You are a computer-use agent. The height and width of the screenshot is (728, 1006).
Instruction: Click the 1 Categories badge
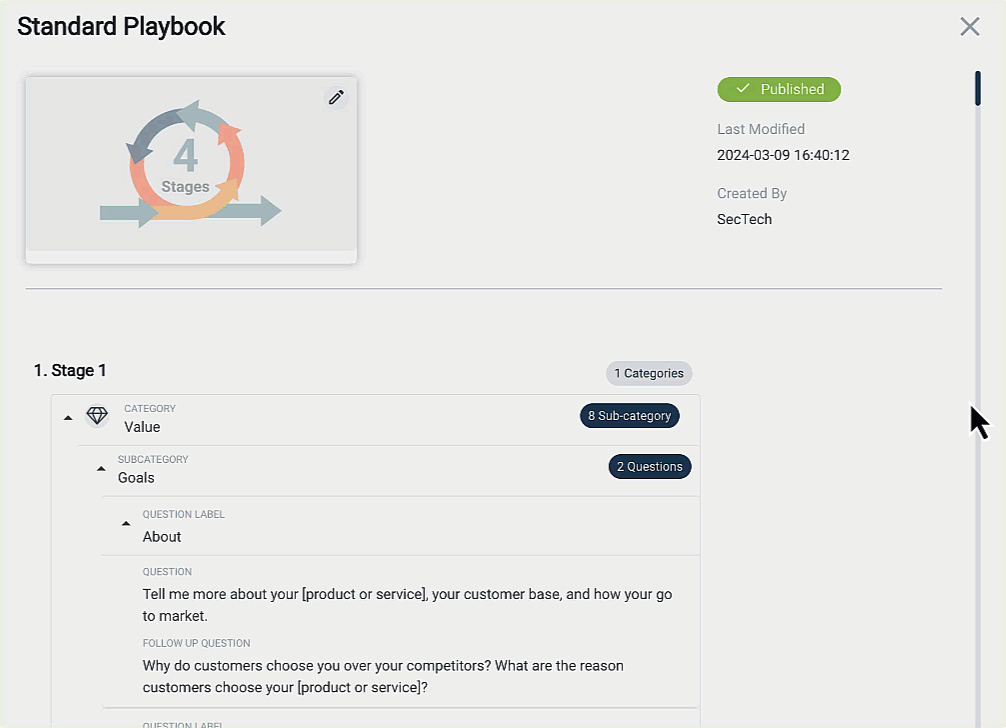click(648, 373)
